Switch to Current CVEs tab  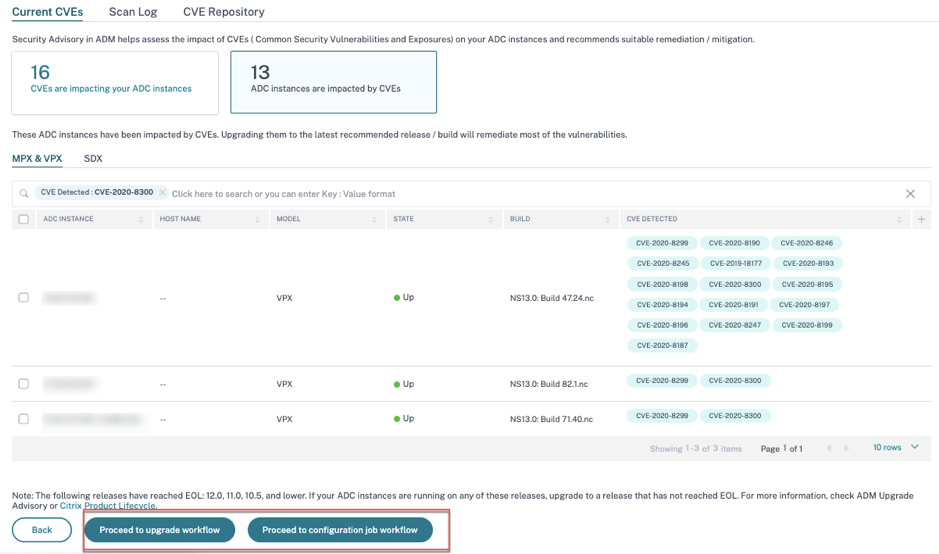[47, 12]
